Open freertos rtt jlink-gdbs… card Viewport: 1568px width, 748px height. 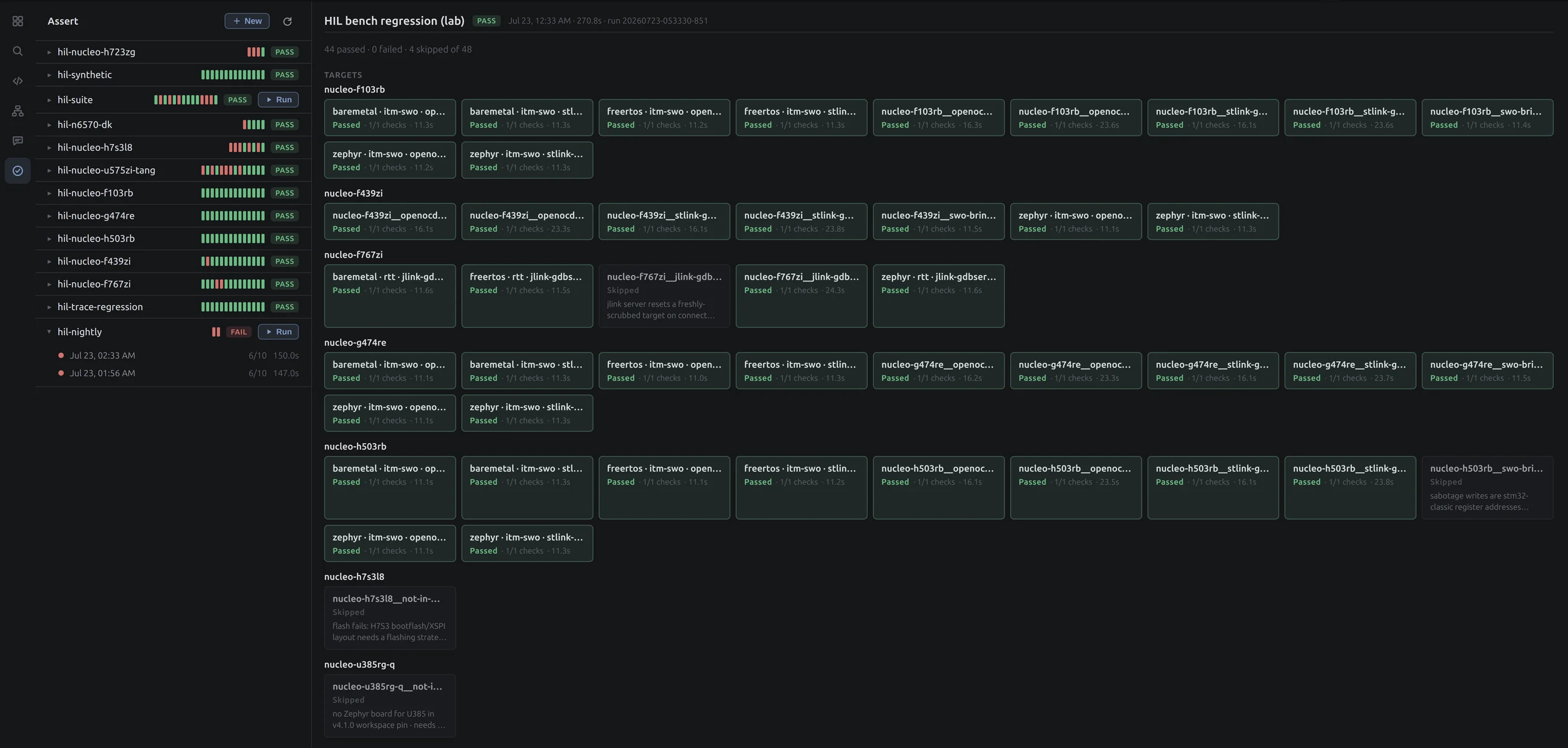coord(527,296)
